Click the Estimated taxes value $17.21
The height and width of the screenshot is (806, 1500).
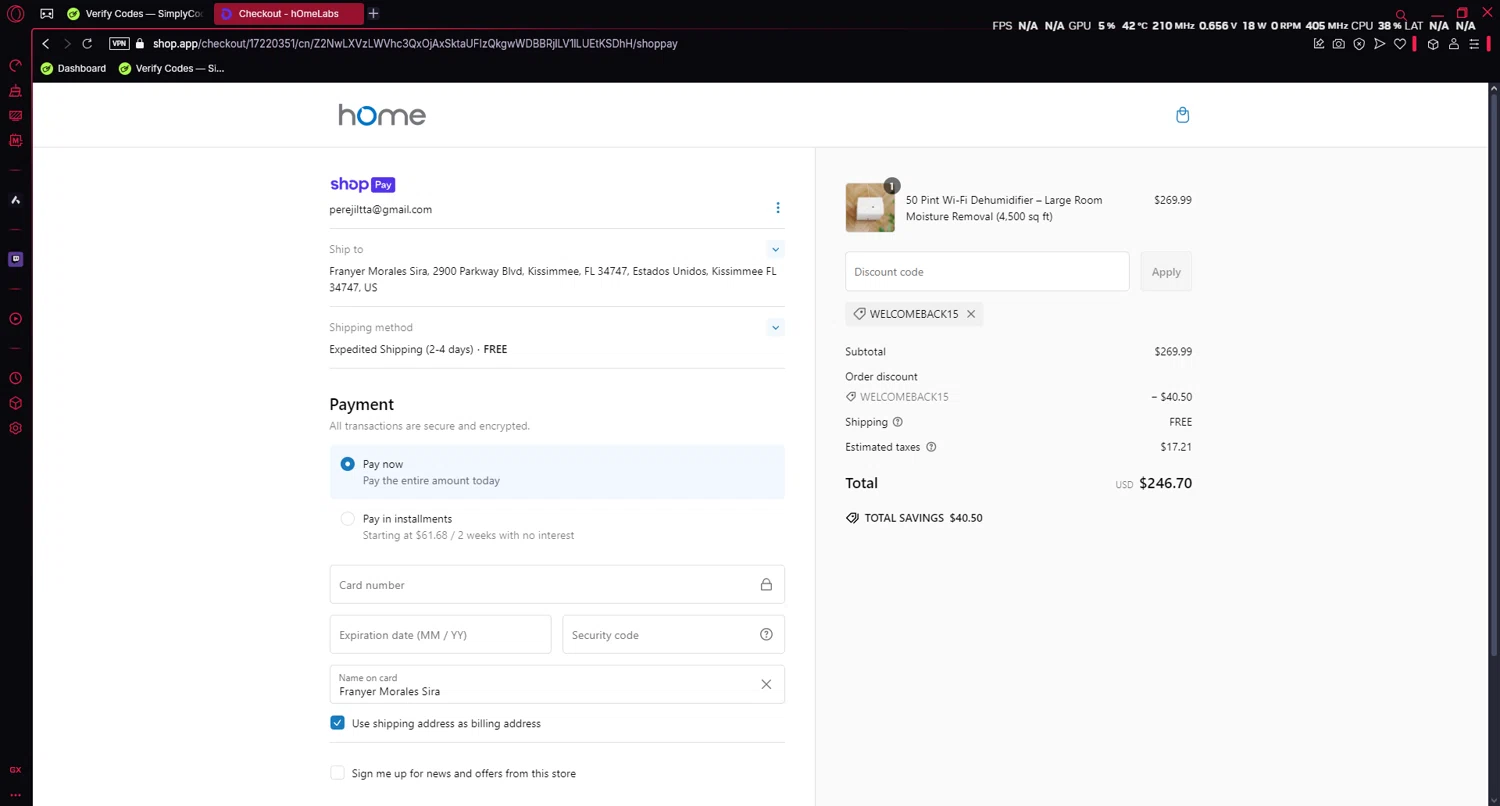(1176, 447)
